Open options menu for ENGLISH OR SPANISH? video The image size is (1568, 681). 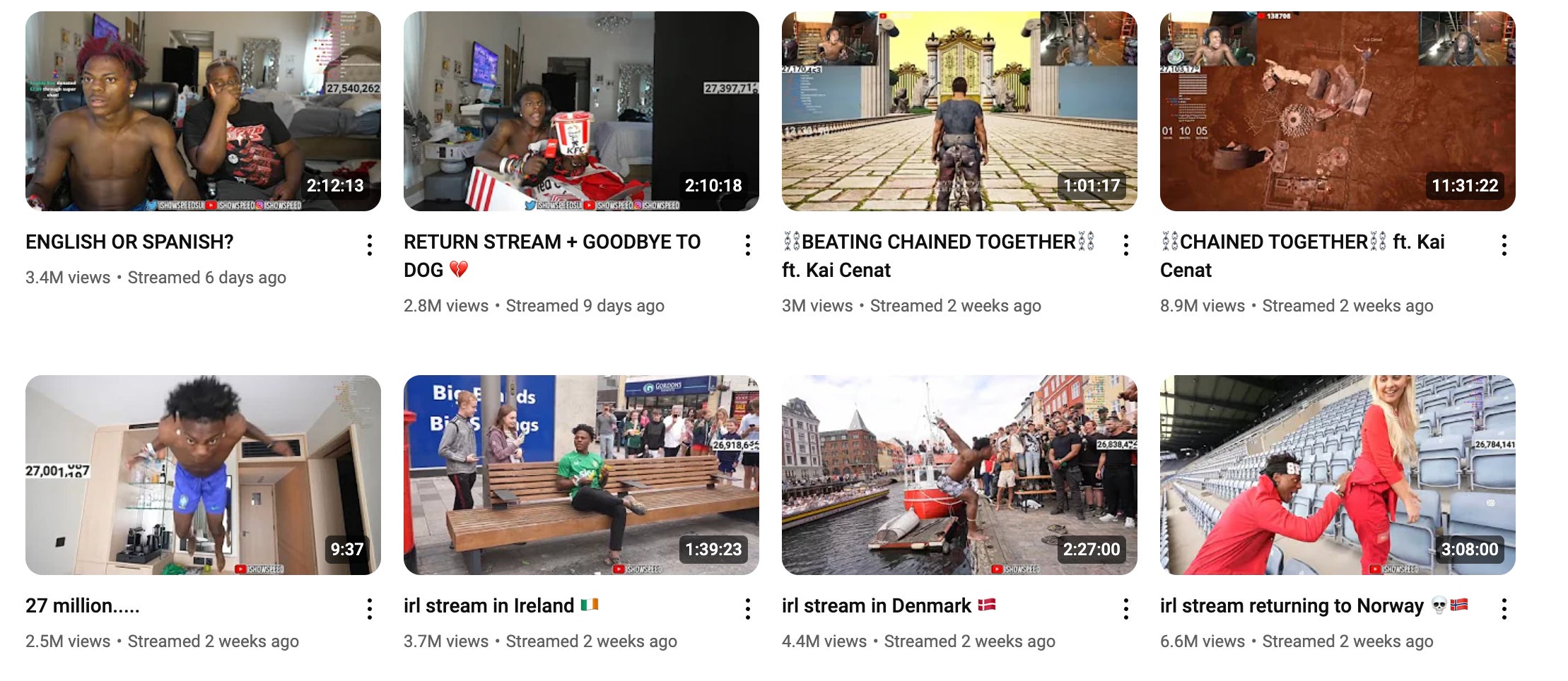coord(369,245)
